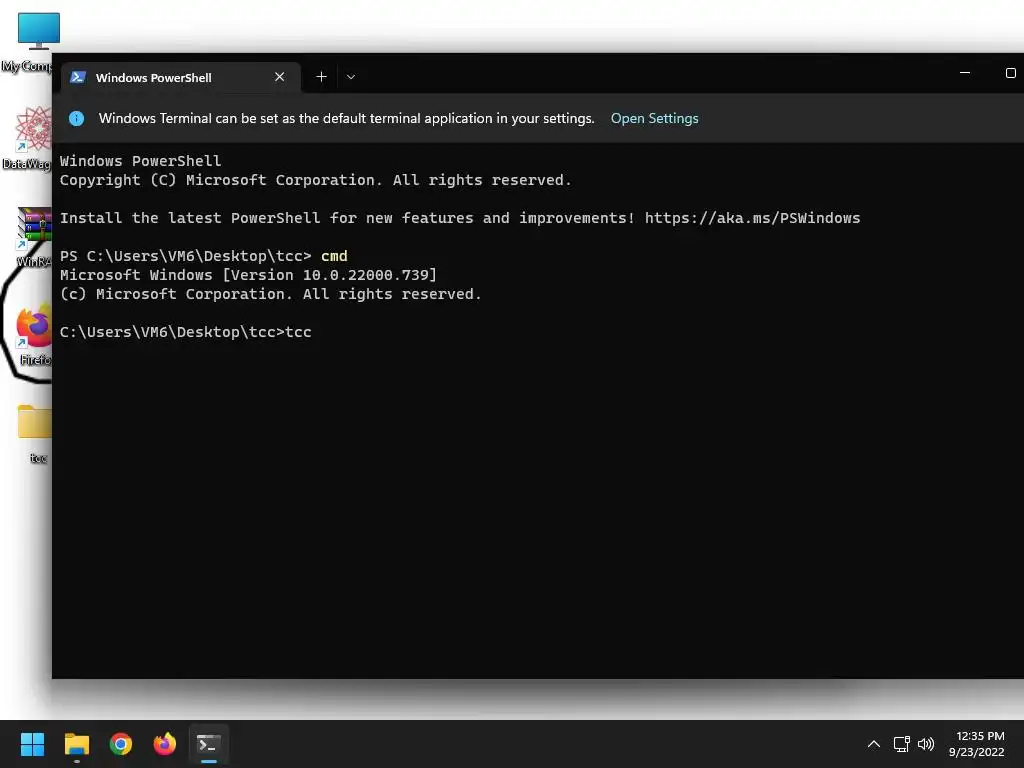The image size is (1024, 768).
Task: Select the Windows PowerShell tab
Action: click(181, 77)
